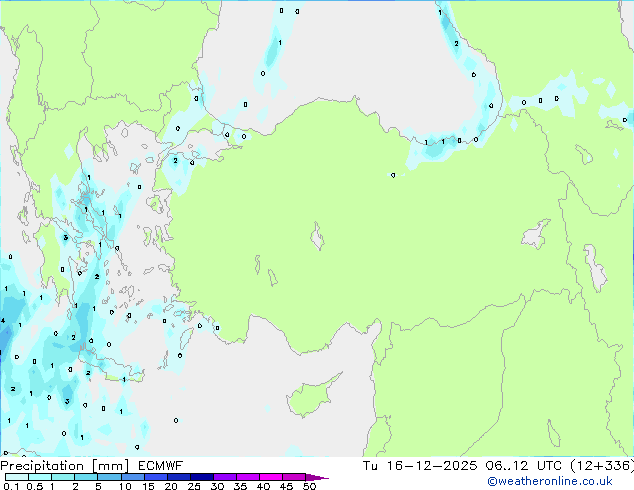Click the above-50 arrow tip of legend
This screenshot has height=490, width=634.
click(x=317, y=477)
